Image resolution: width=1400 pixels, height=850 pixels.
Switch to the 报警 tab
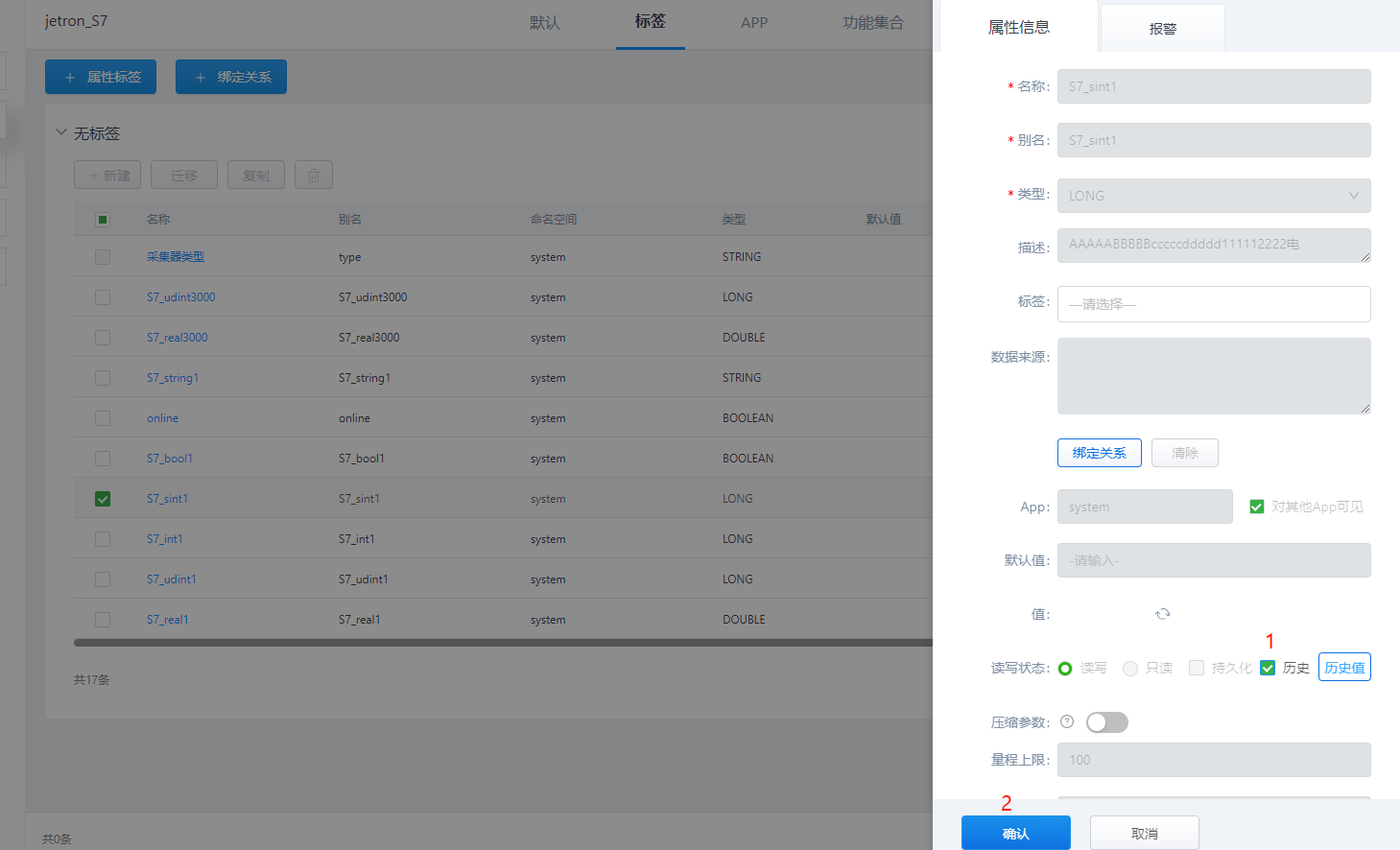pyautogui.click(x=1162, y=28)
